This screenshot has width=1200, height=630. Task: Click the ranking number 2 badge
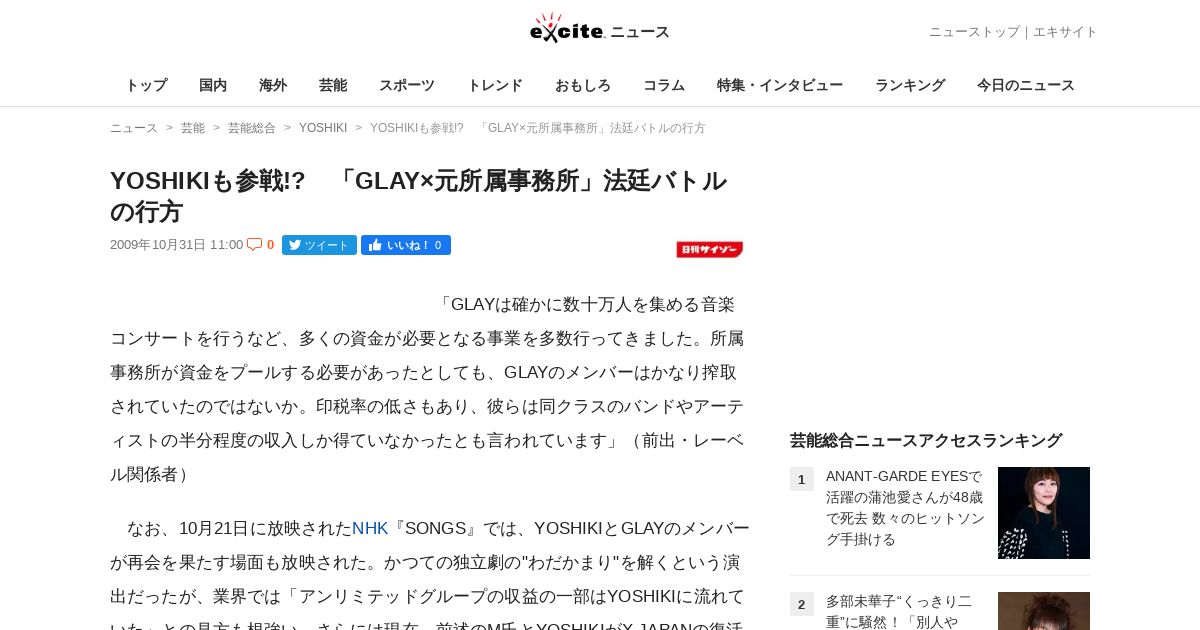(x=802, y=604)
